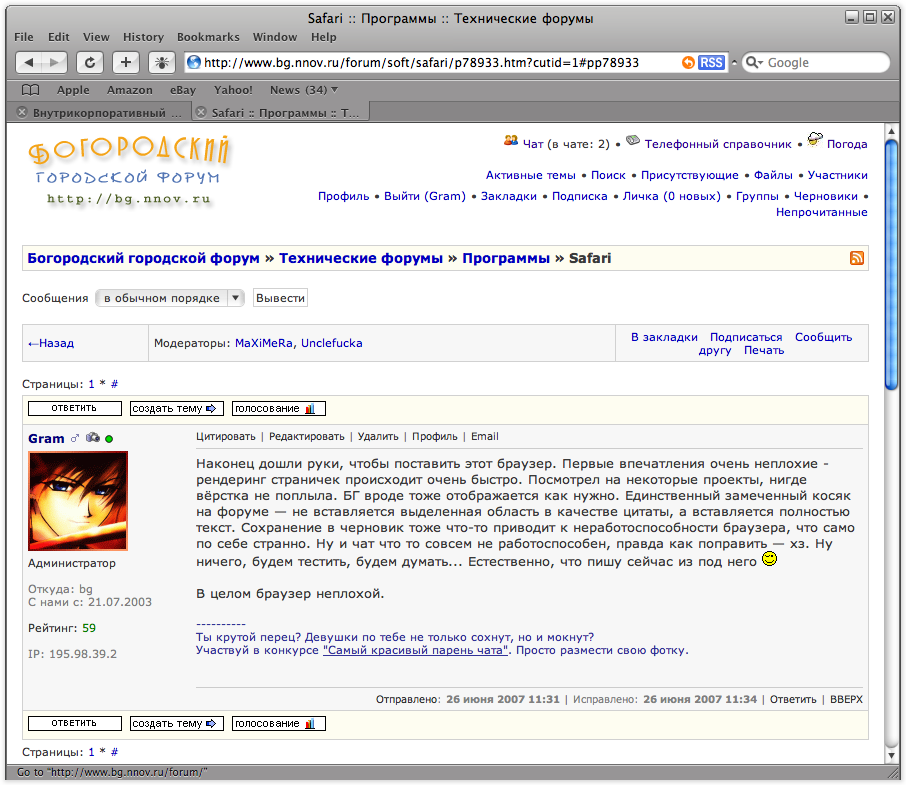Close the Safari :: Программы tab
This screenshot has width=906, height=785.
(201, 113)
